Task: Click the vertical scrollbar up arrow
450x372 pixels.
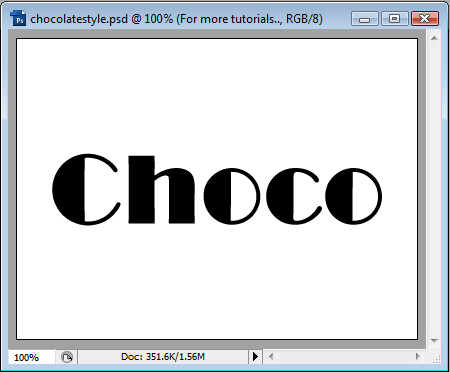Action: [434, 38]
